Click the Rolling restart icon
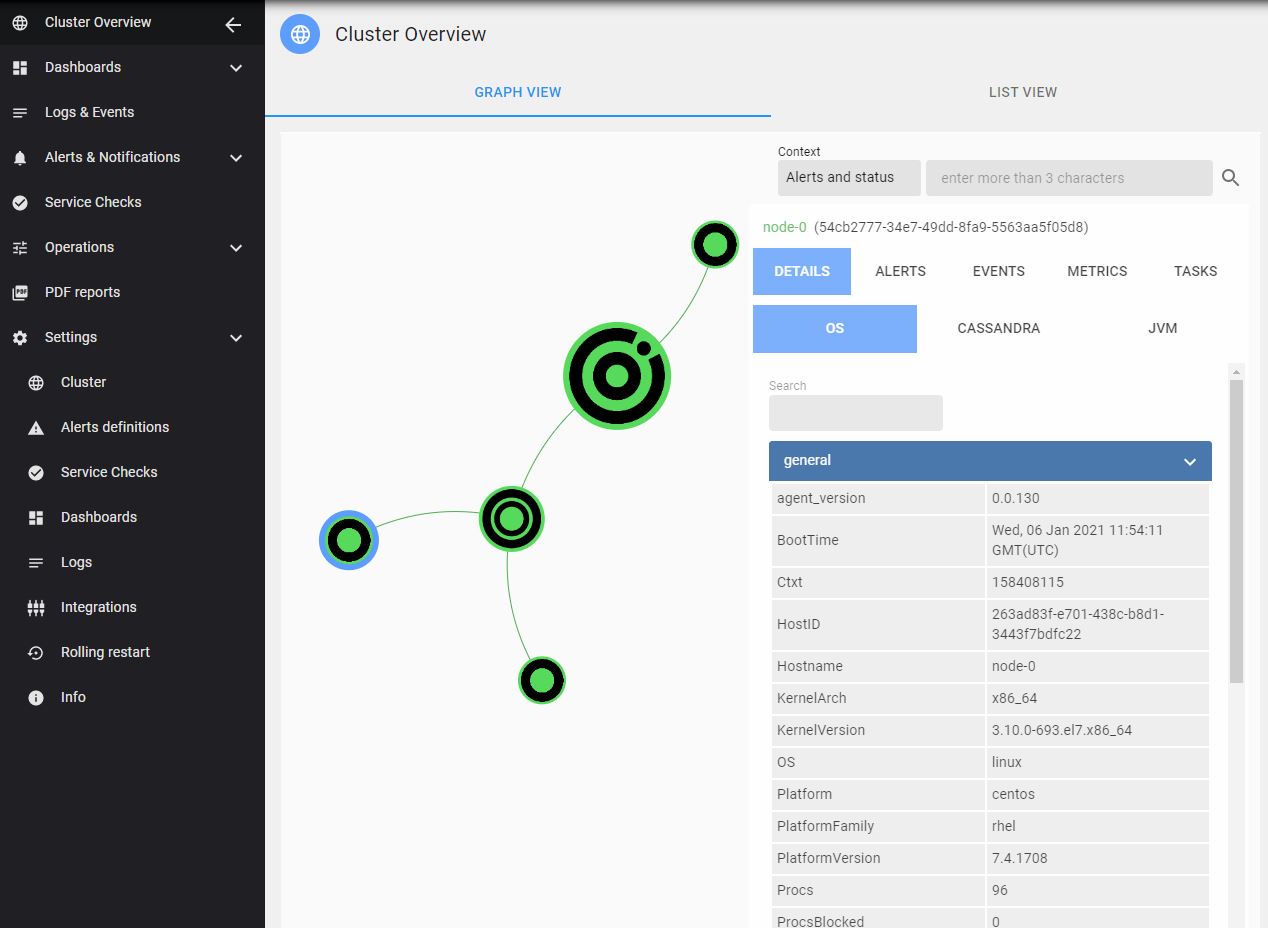1268x928 pixels. [x=36, y=653]
